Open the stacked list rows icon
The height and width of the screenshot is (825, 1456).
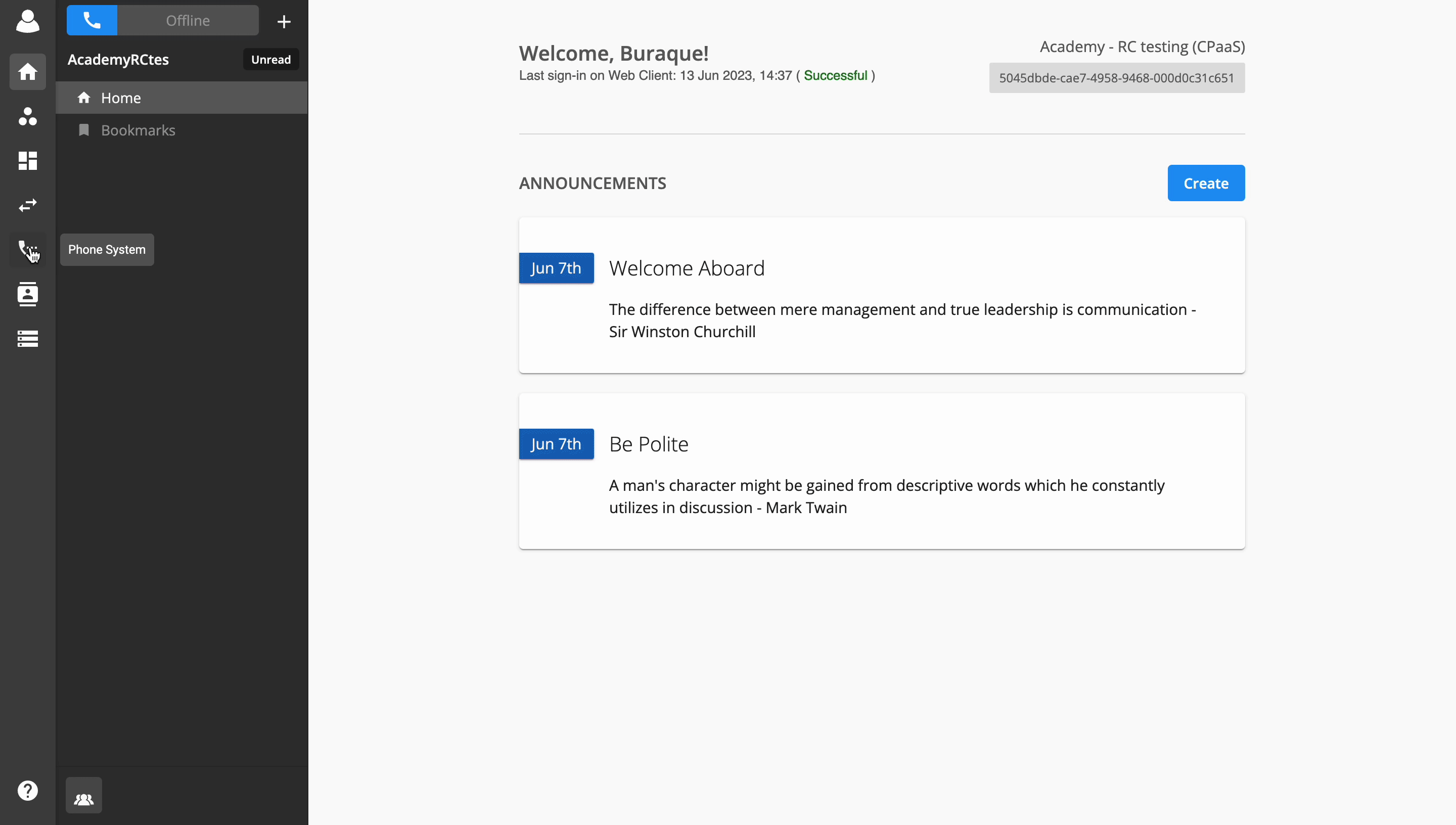[27, 338]
